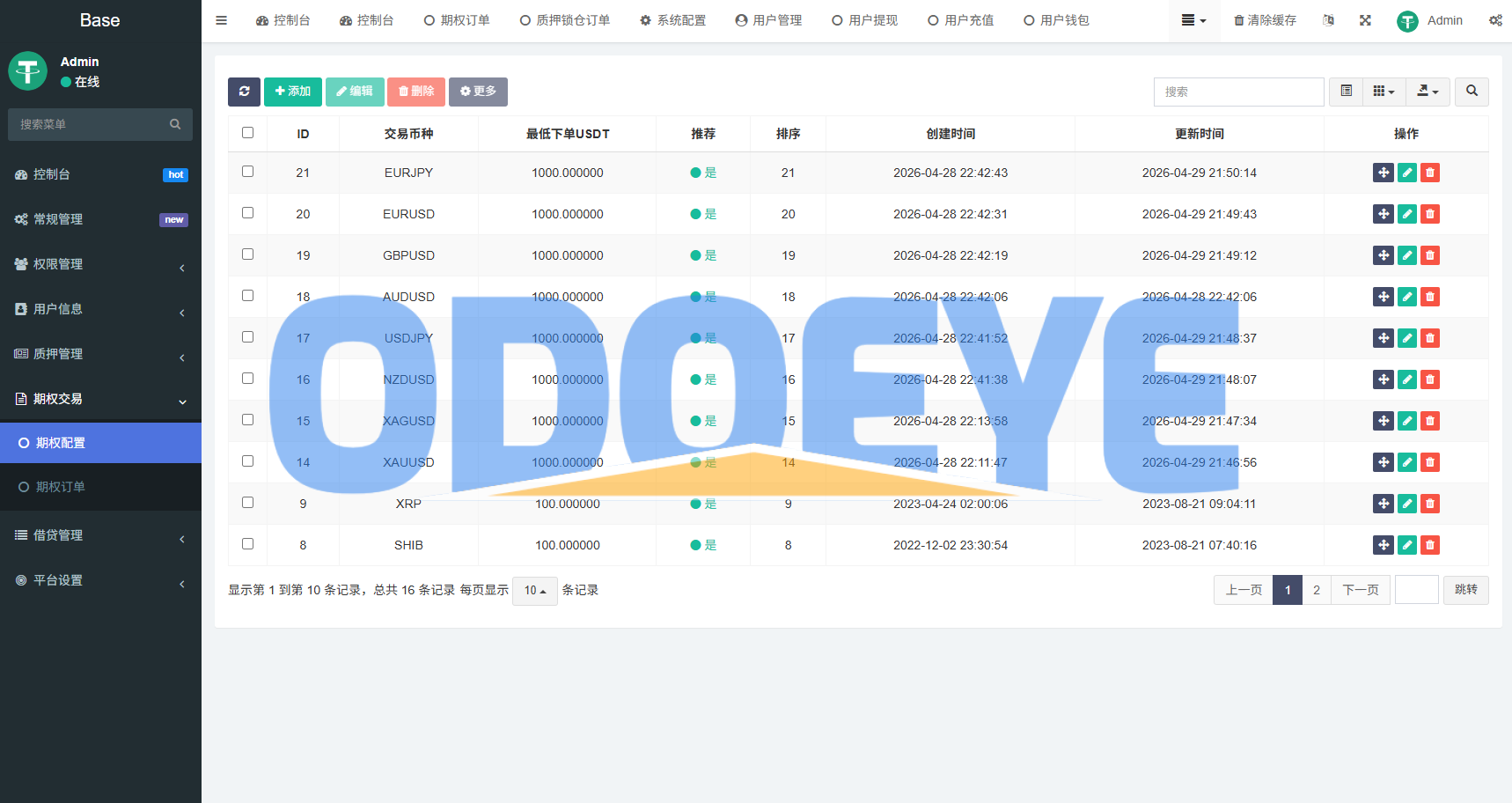Image resolution: width=1512 pixels, height=803 pixels.
Task: Open the settings cogs icon at top right
Action: [1495, 20]
